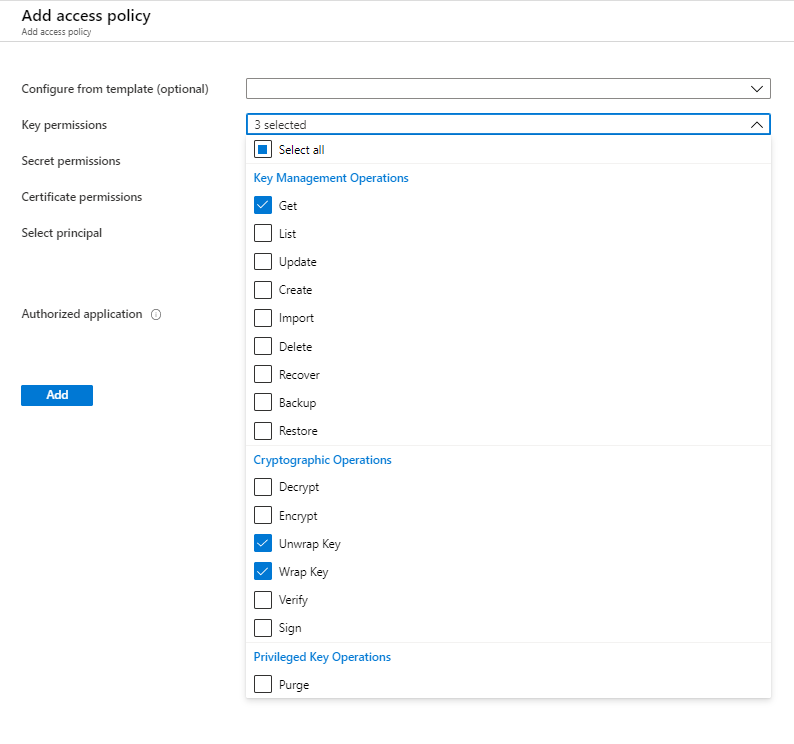Enable the List key permission
Image resolution: width=794 pixels, height=744 pixels.
click(x=263, y=234)
